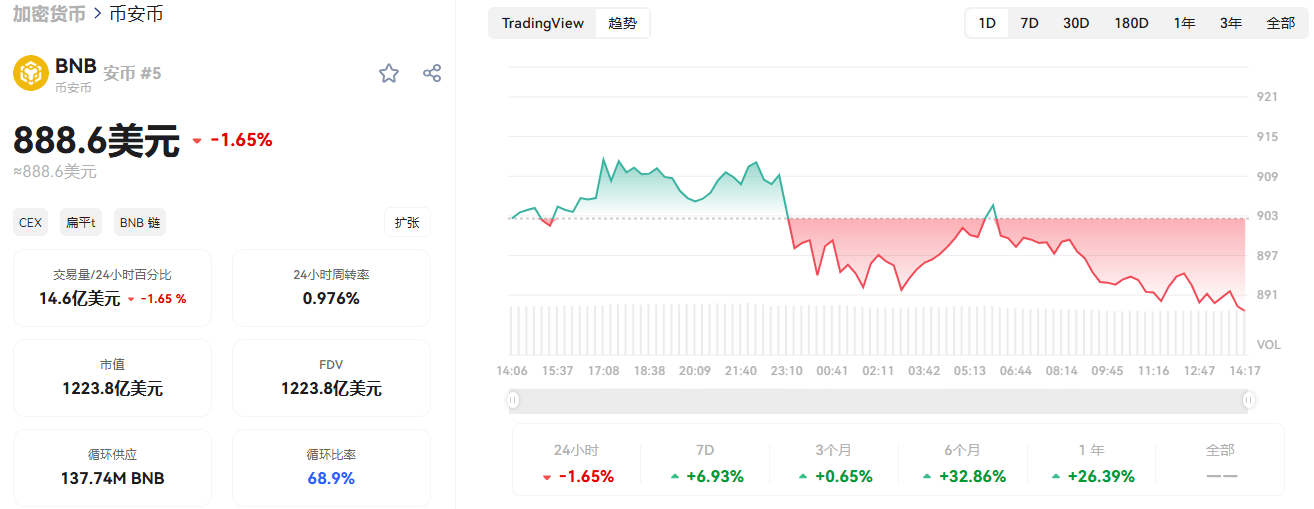Select the 3年 time range

pos(1231,23)
